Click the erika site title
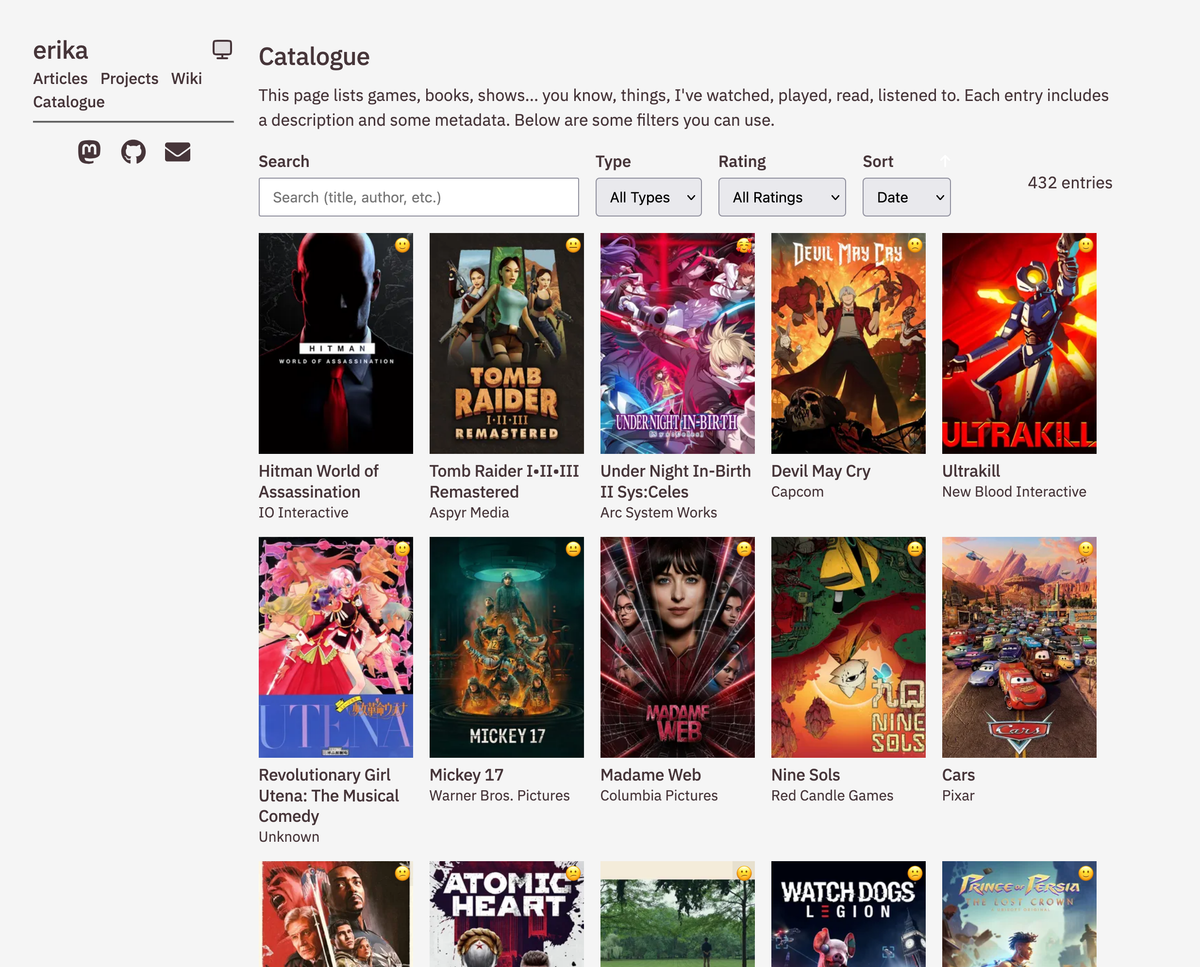1200x967 pixels. pos(60,50)
